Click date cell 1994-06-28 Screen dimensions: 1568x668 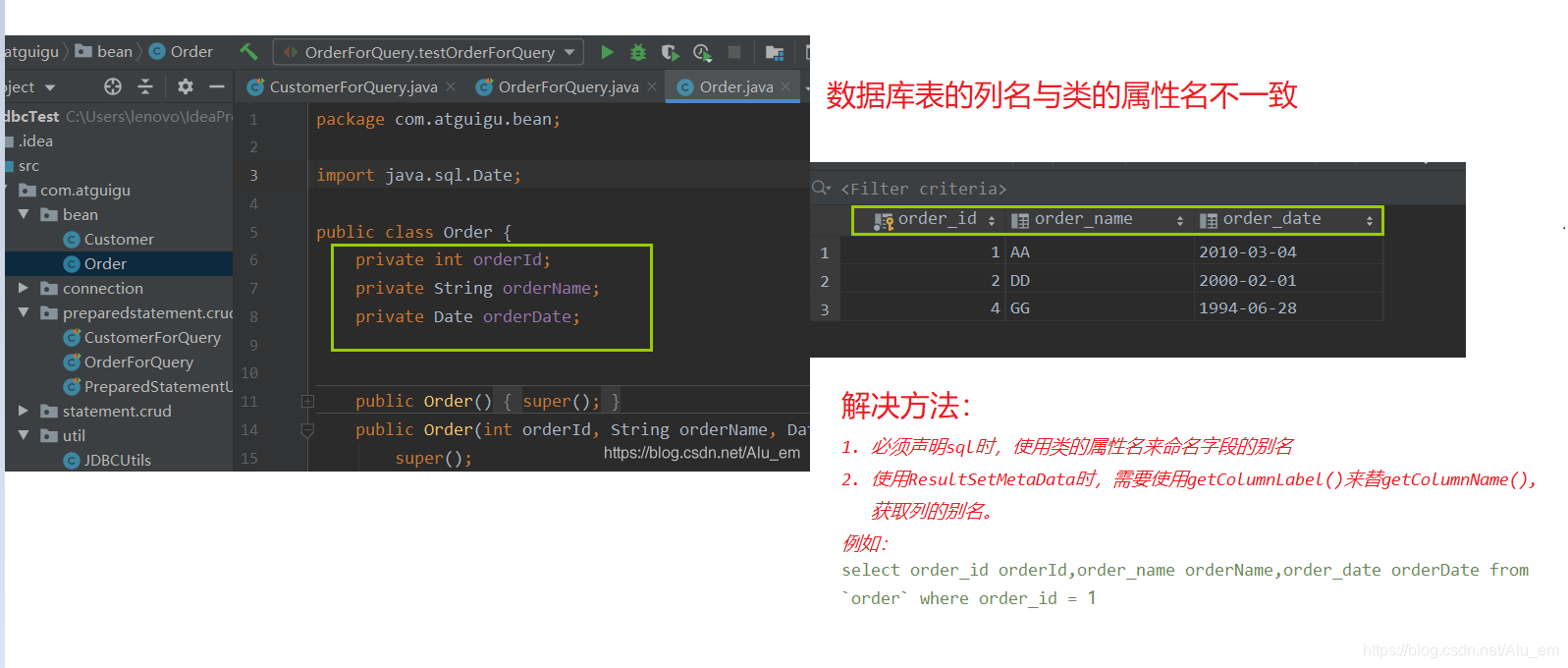(1247, 308)
